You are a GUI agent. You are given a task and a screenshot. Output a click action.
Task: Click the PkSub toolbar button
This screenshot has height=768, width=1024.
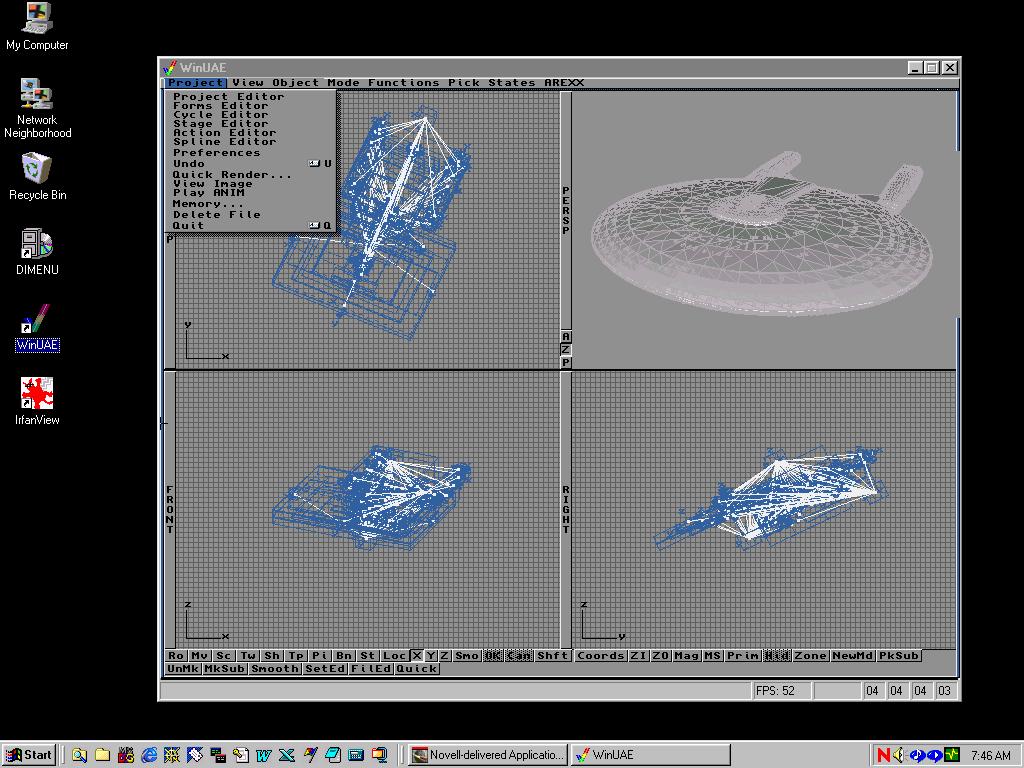click(899, 656)
